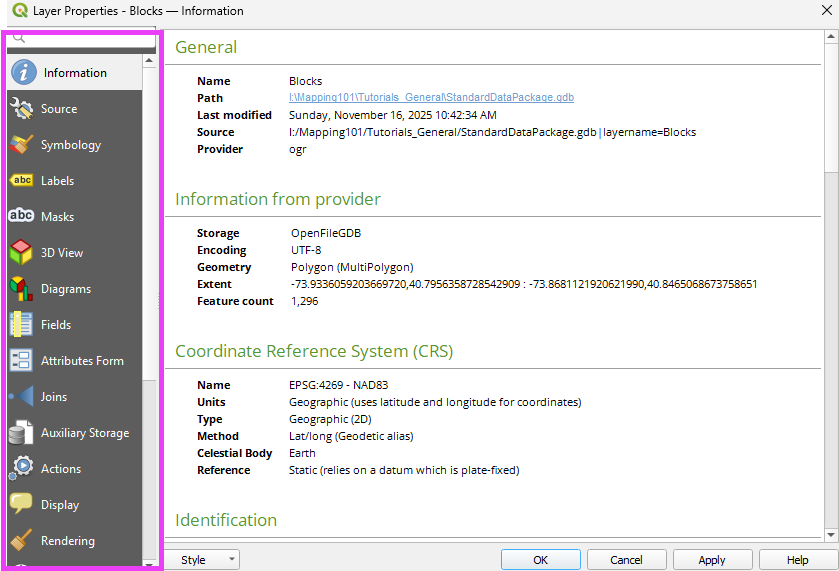Click sidebar scrollbar up arrow
This screenshot has height=571, width=839.
(x=149, y=60)
